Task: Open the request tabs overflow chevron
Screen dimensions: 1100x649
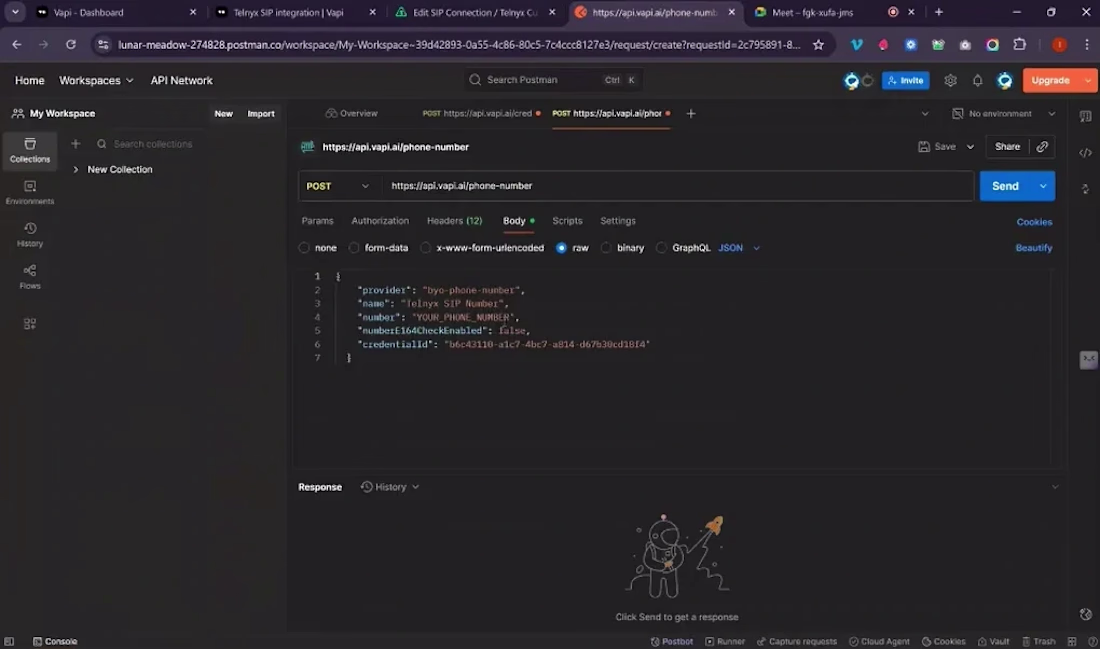Action: [x=925, y=114]
